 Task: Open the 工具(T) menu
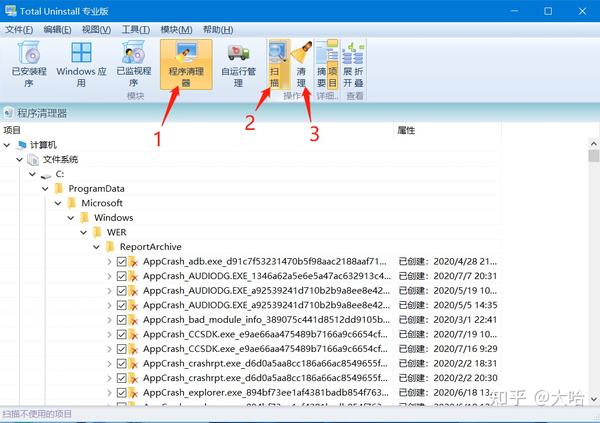136,30
